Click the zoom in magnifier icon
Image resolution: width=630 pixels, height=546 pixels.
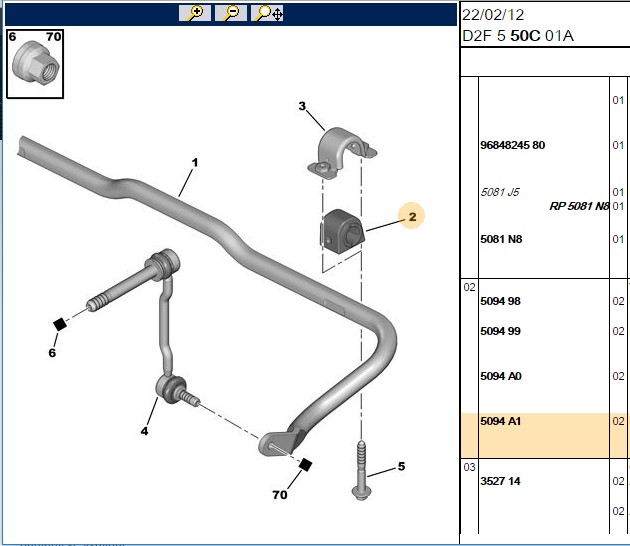pos(195,13)
